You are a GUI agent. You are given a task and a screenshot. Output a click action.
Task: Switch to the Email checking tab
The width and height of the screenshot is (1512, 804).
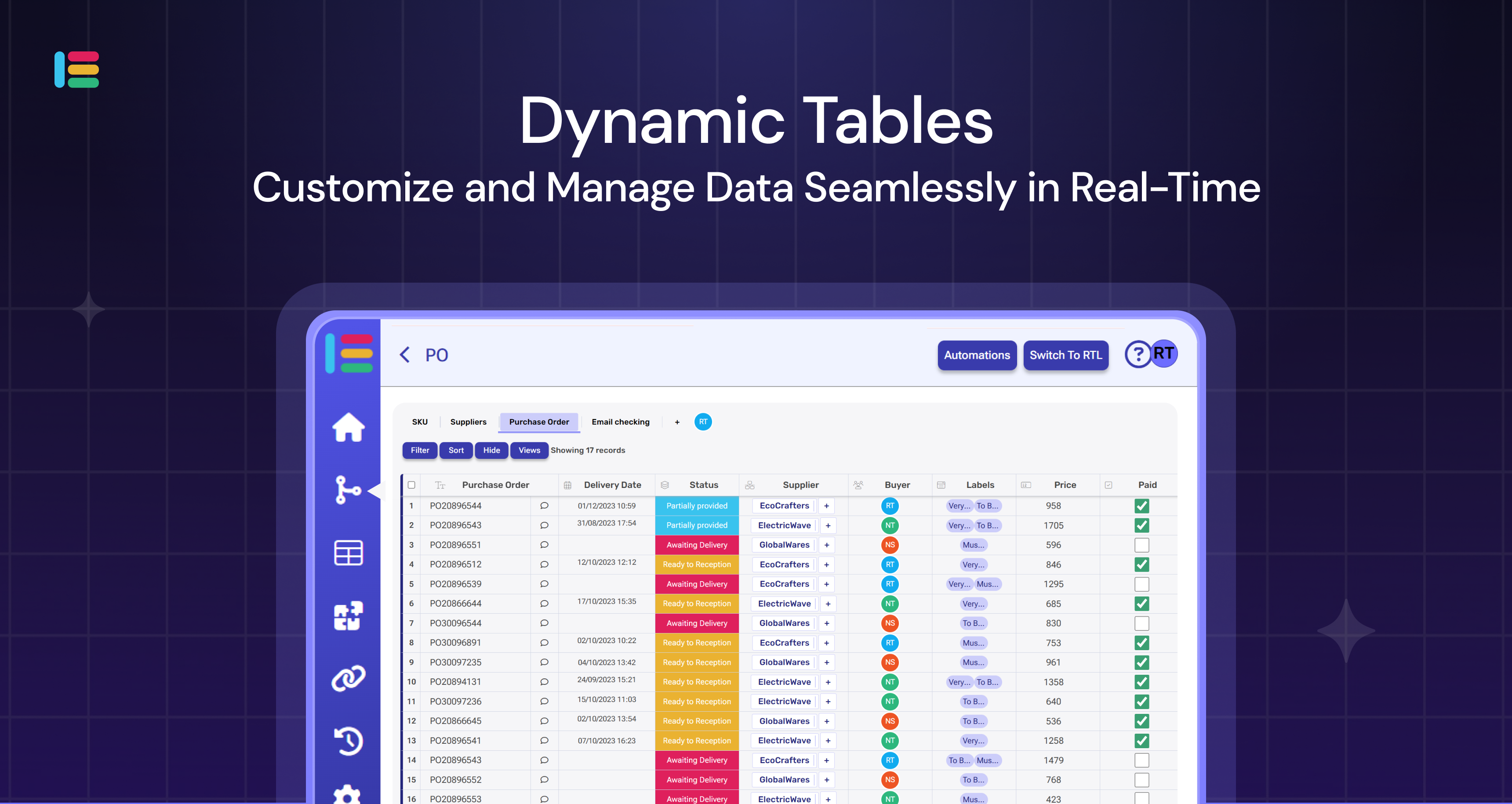[x=620, y=422]
